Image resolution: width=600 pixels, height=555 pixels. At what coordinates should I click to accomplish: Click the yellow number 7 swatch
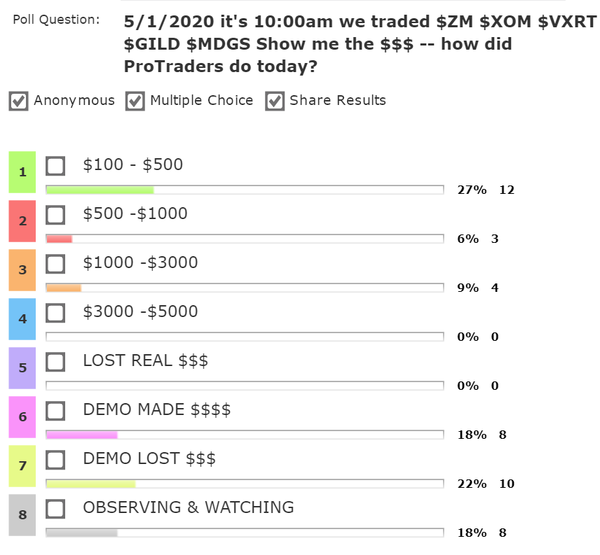(22, 466)
